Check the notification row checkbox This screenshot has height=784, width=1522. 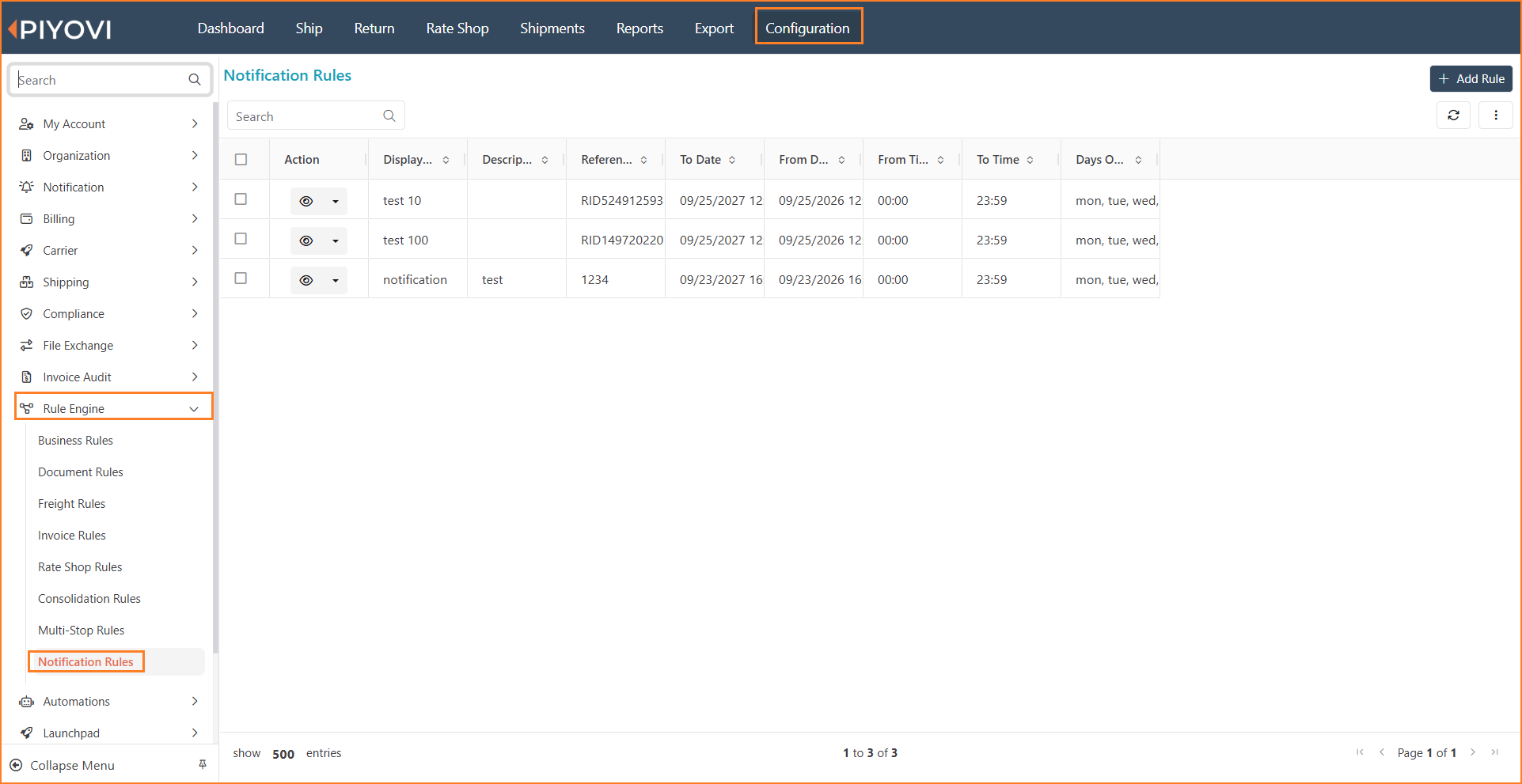(x=241, y=278)
